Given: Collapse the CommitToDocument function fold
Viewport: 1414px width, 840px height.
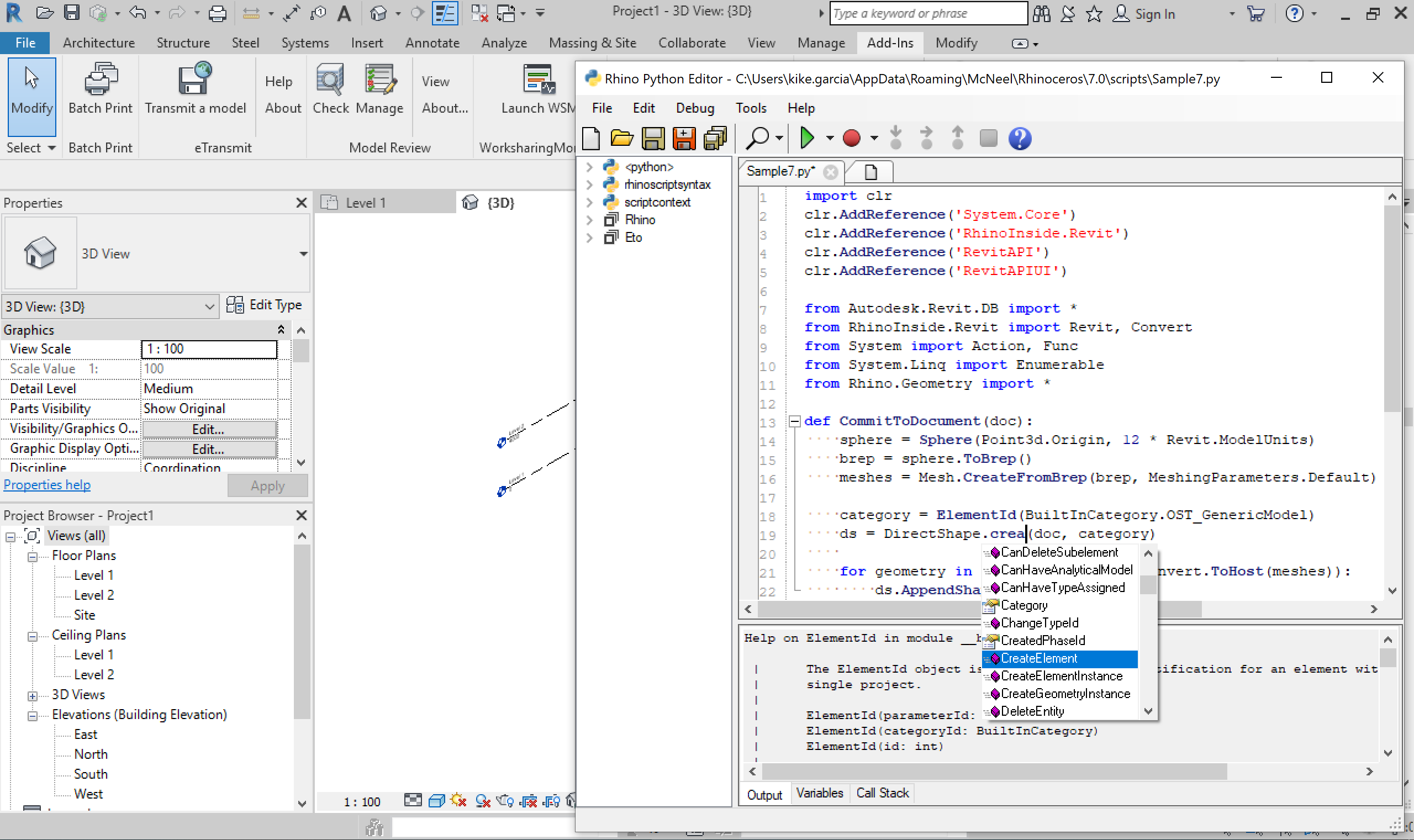Looking at the screenshot, I should [x=794, y=421].
